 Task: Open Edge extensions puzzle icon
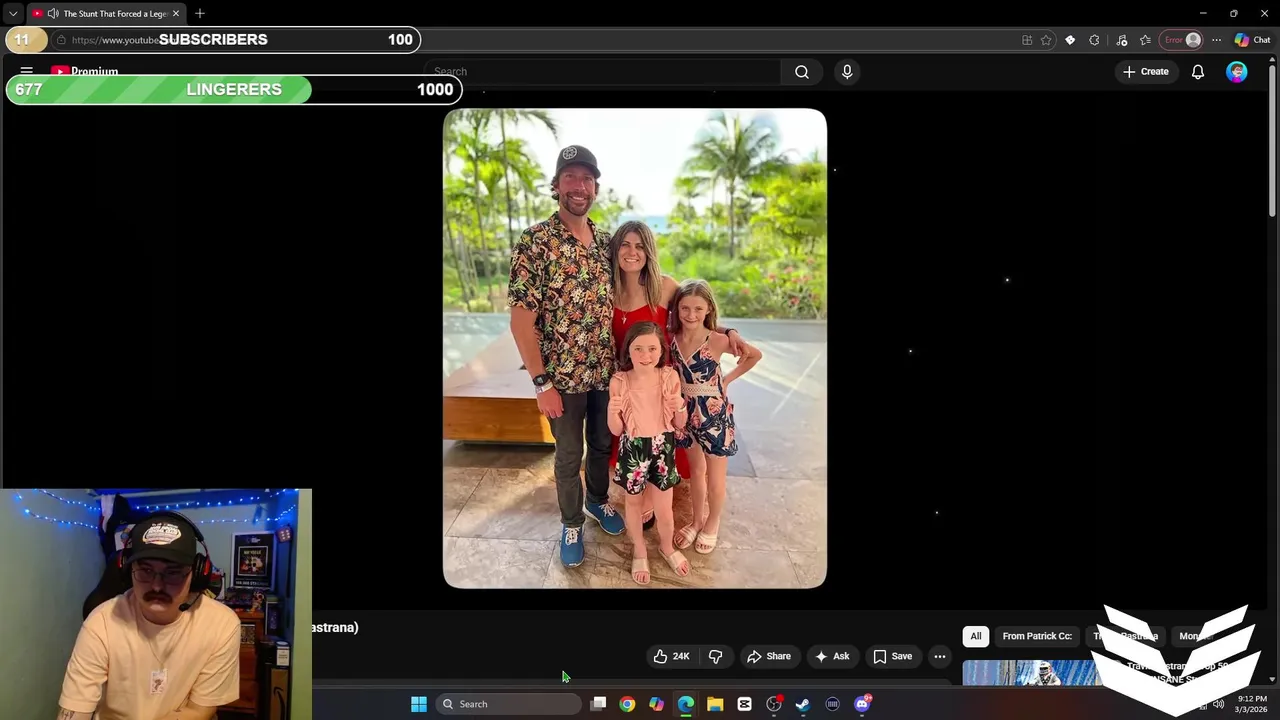[x=1094, y=40]
